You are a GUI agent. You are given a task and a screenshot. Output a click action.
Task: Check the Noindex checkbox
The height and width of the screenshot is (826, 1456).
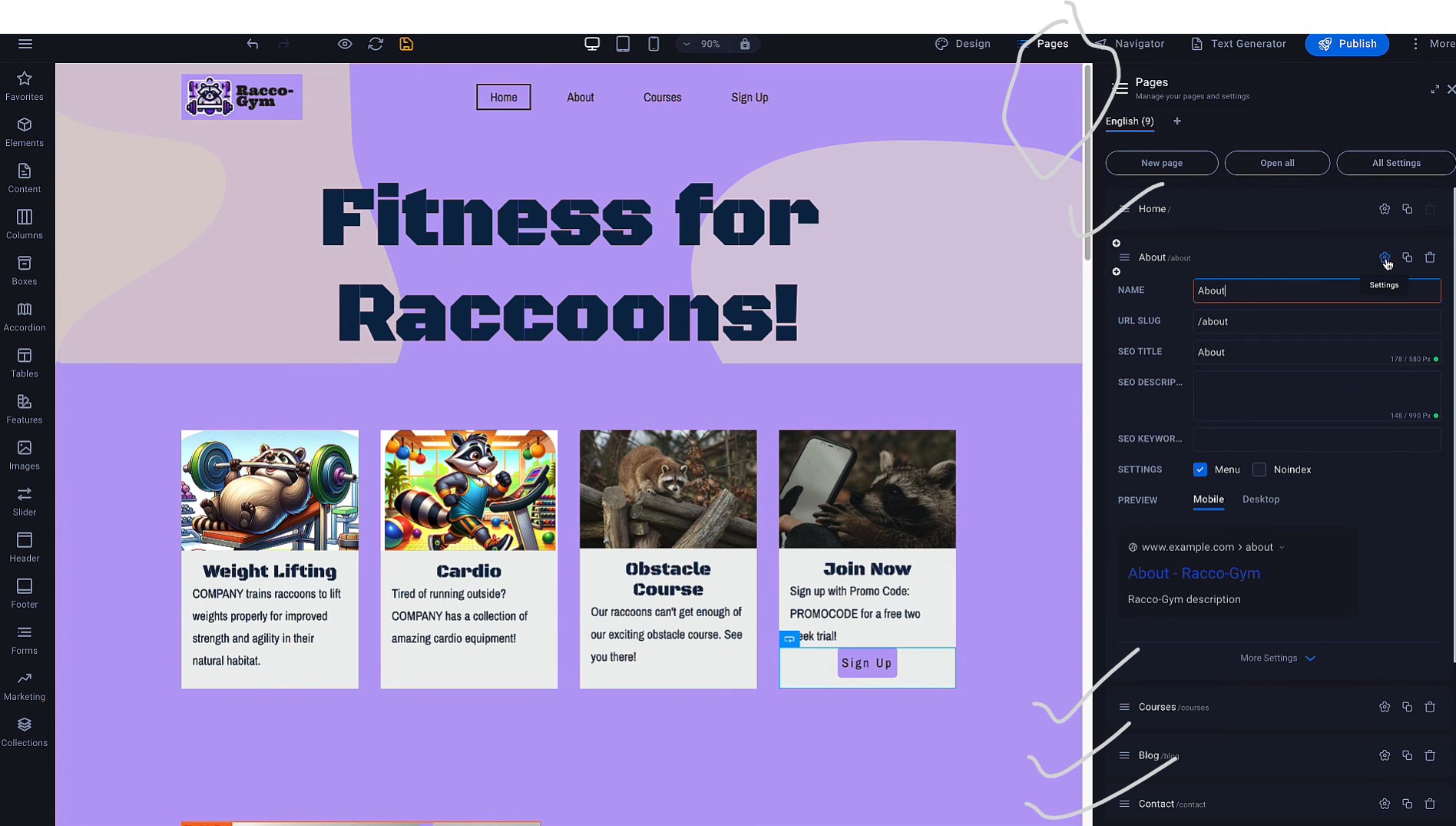tap(1259, 469)
